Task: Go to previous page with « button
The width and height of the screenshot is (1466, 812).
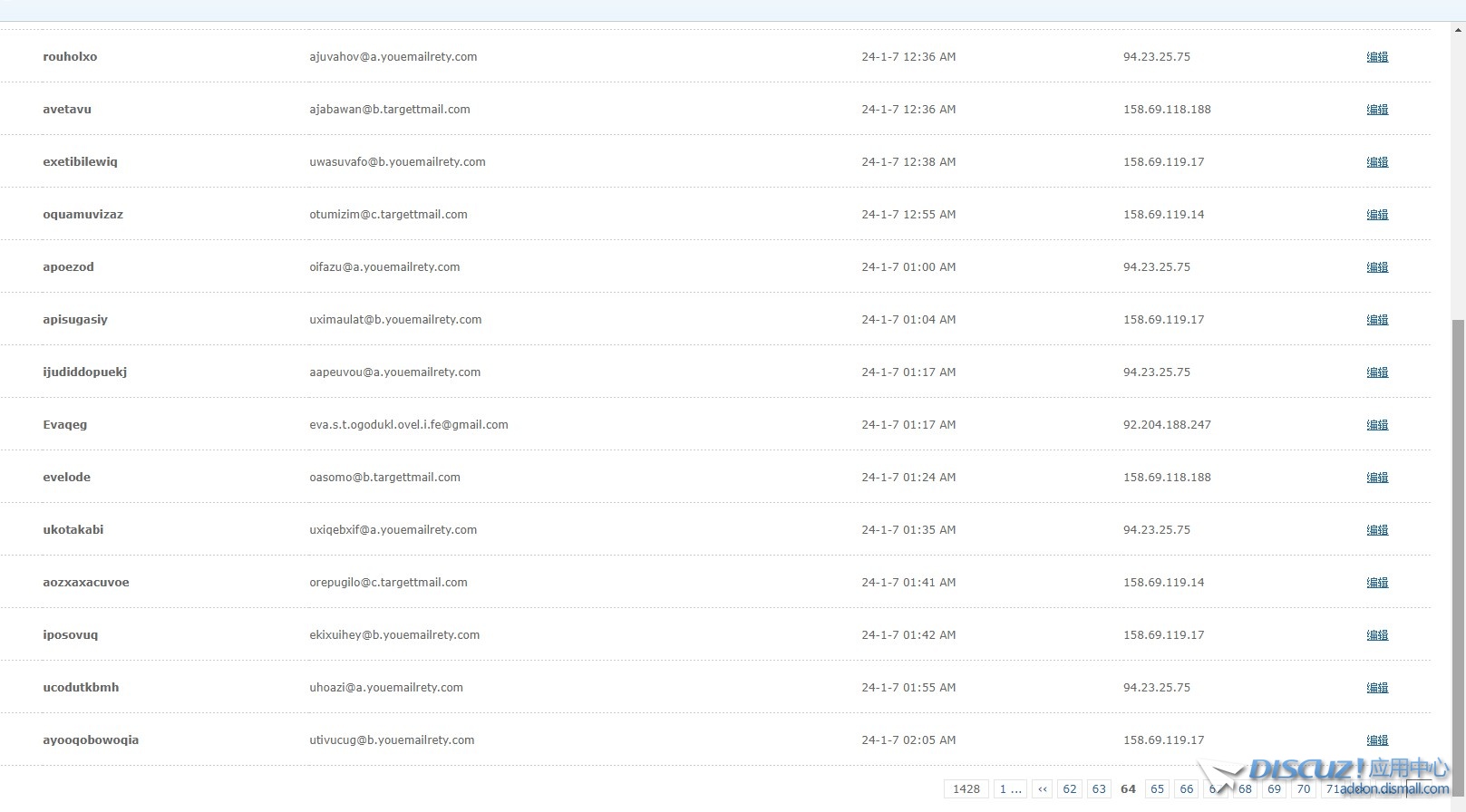Action: (1042, 788)
